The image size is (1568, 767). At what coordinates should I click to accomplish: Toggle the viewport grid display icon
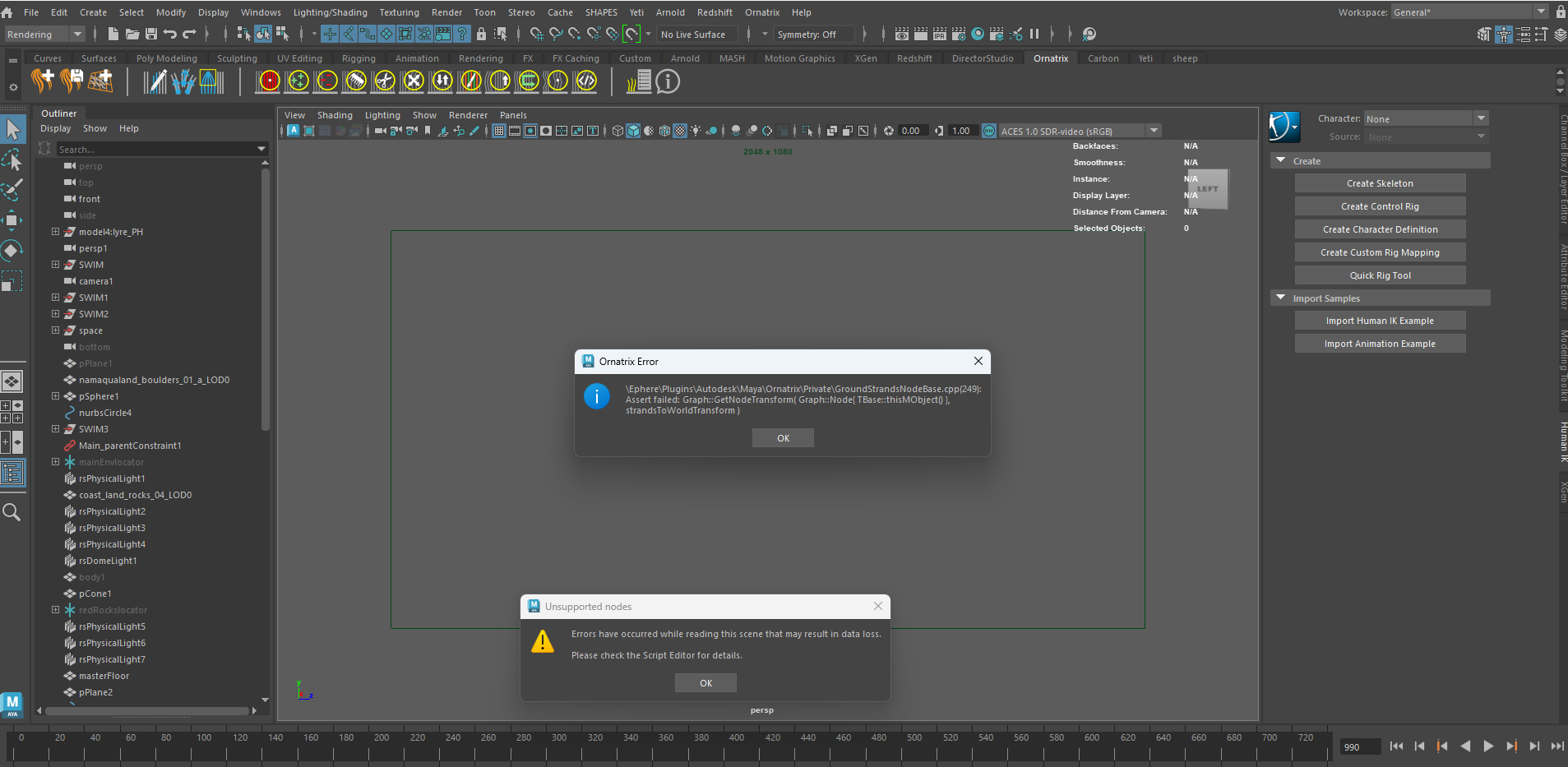click(x=498, y=131)
